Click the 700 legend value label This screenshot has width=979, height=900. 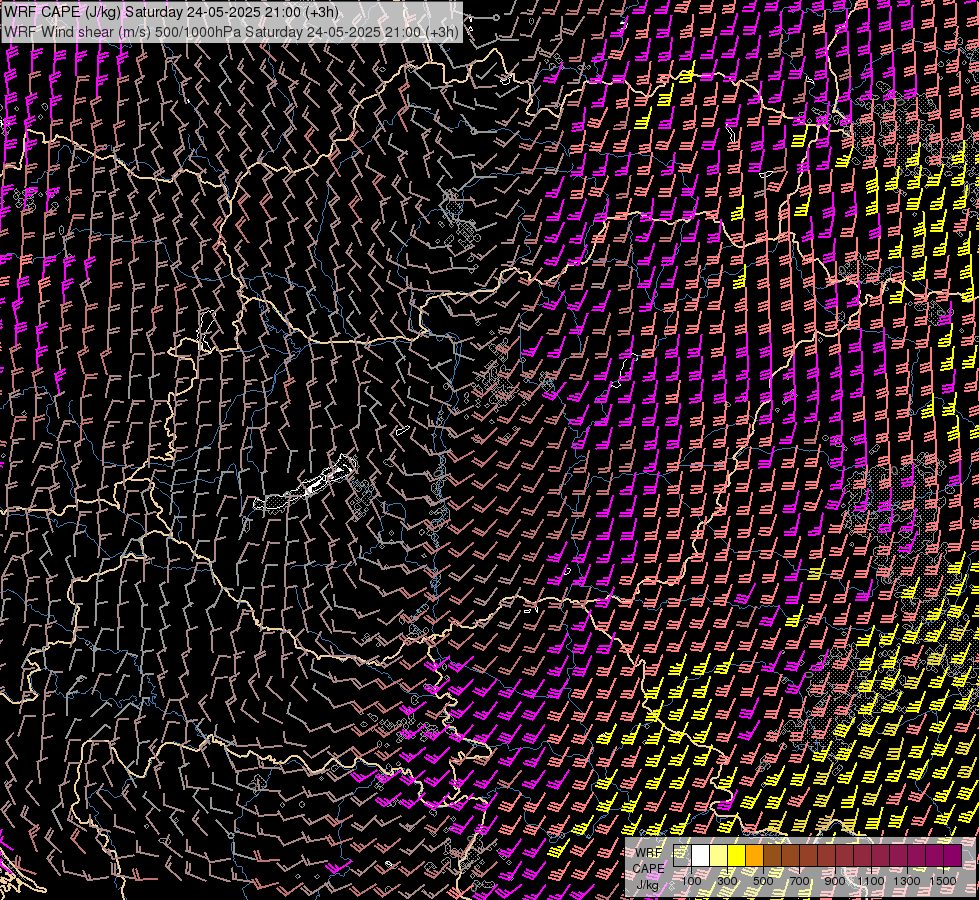799,881
